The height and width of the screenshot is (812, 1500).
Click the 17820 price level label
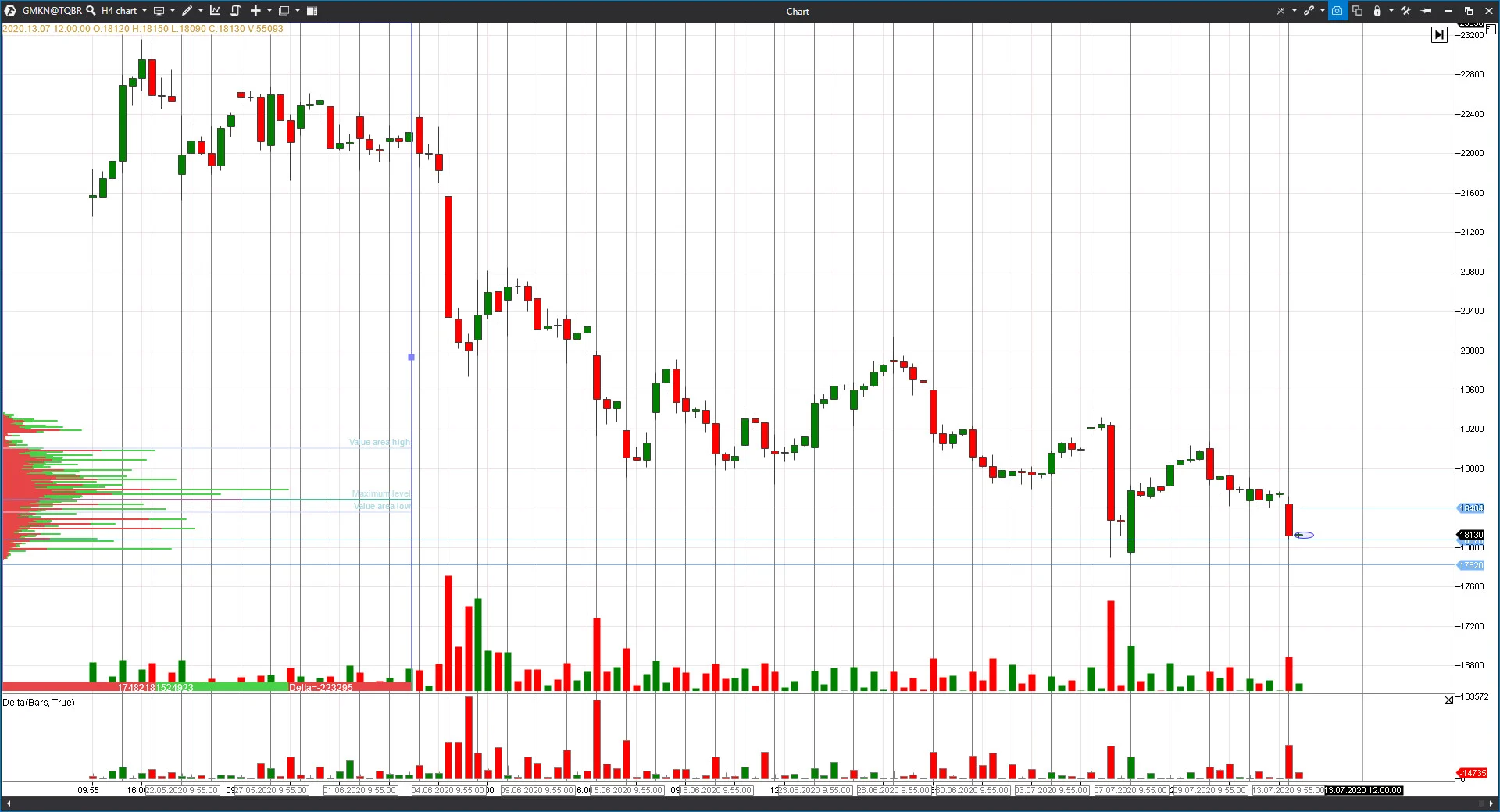pyautogui.click(x=1471, y=565)
